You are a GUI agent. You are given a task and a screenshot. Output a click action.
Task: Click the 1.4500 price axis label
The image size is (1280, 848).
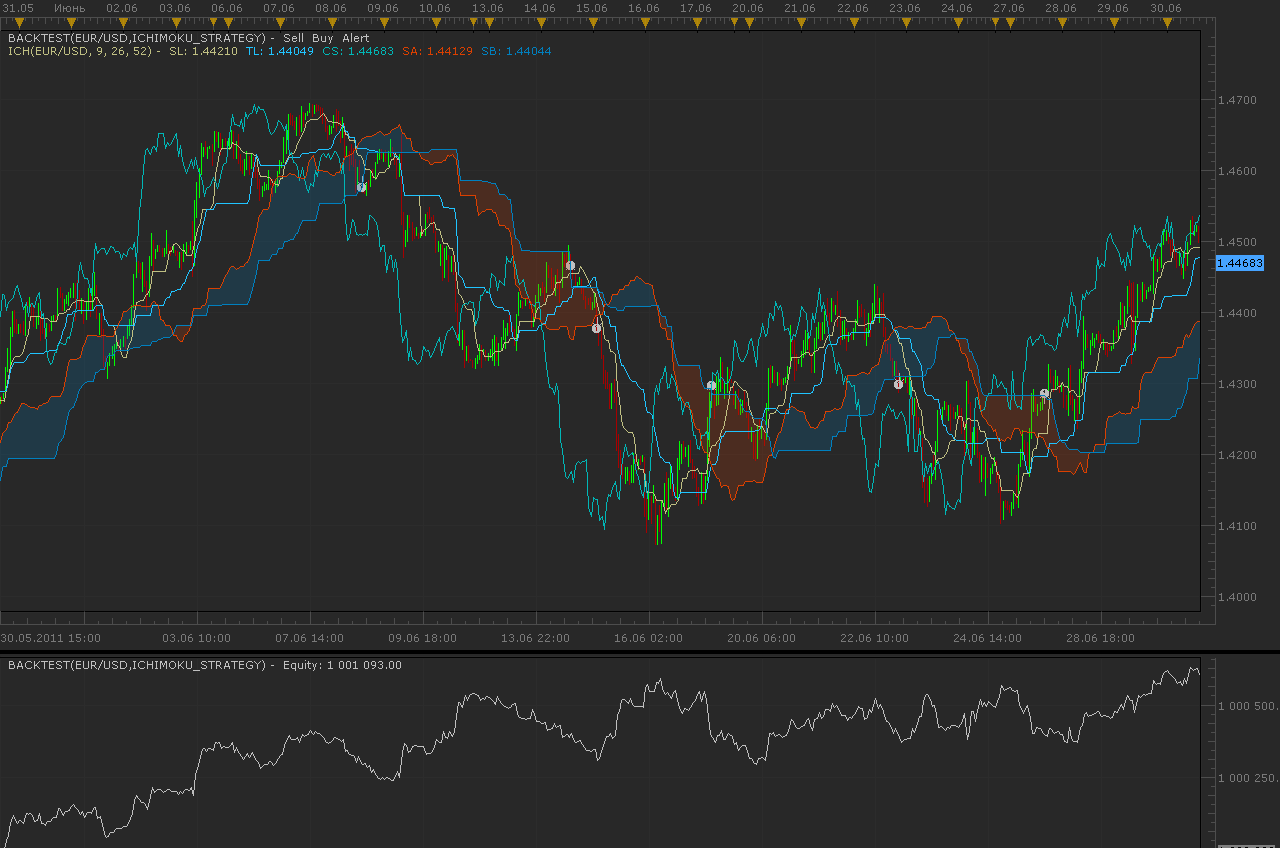coord(1237,243)
